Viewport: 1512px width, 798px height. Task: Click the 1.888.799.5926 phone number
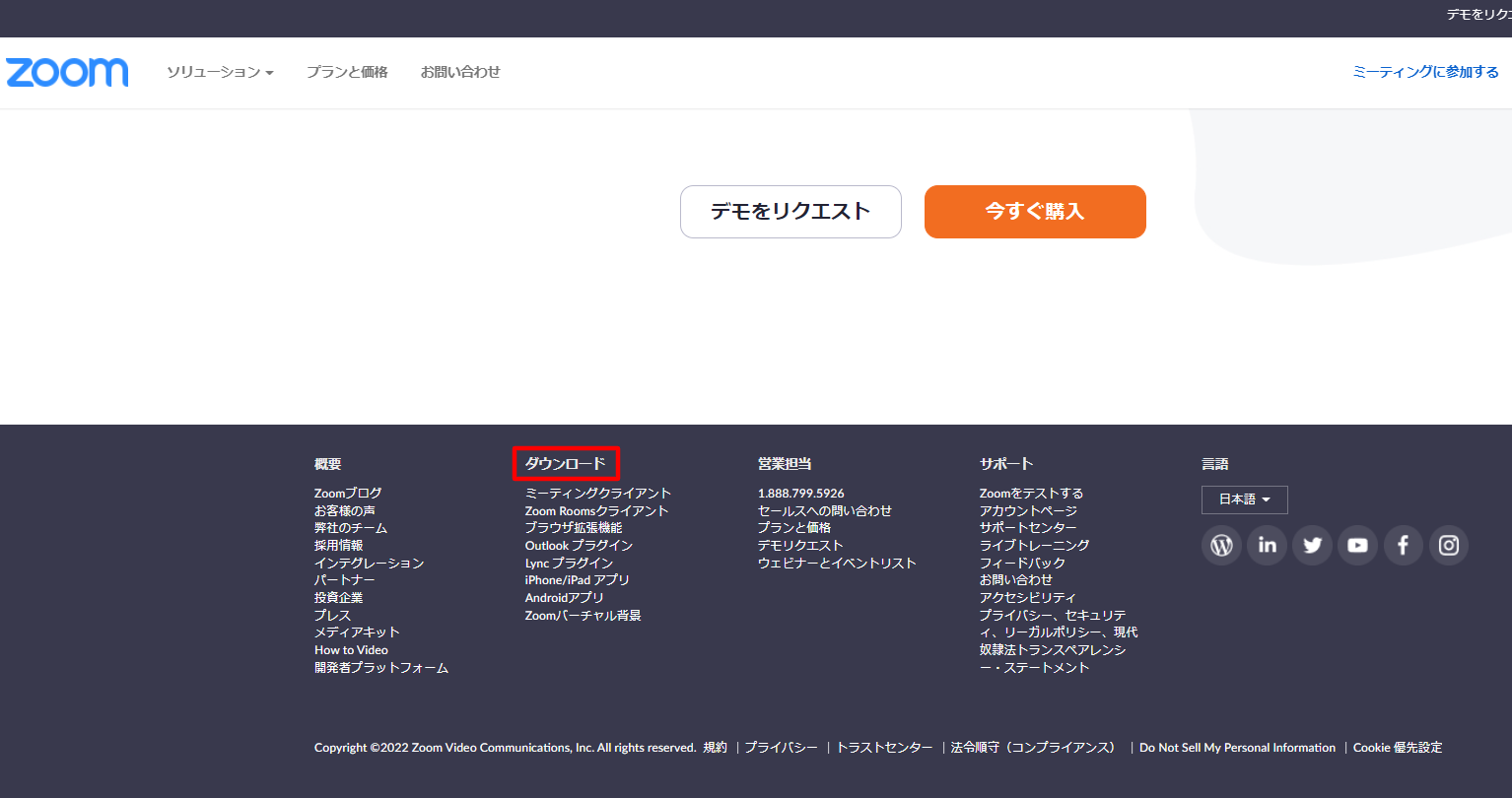coord(801,494)
